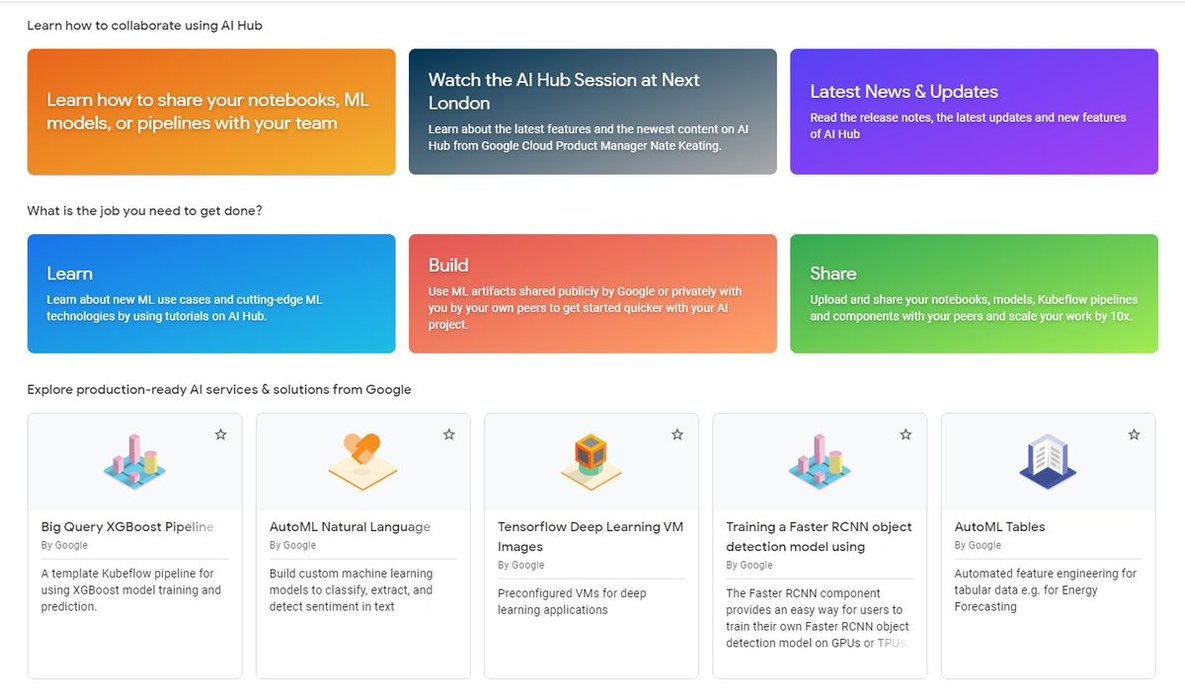This screenshot has width=1185, height=700.
Task: Select the blue Learn job card
Action: click(211, 294)
